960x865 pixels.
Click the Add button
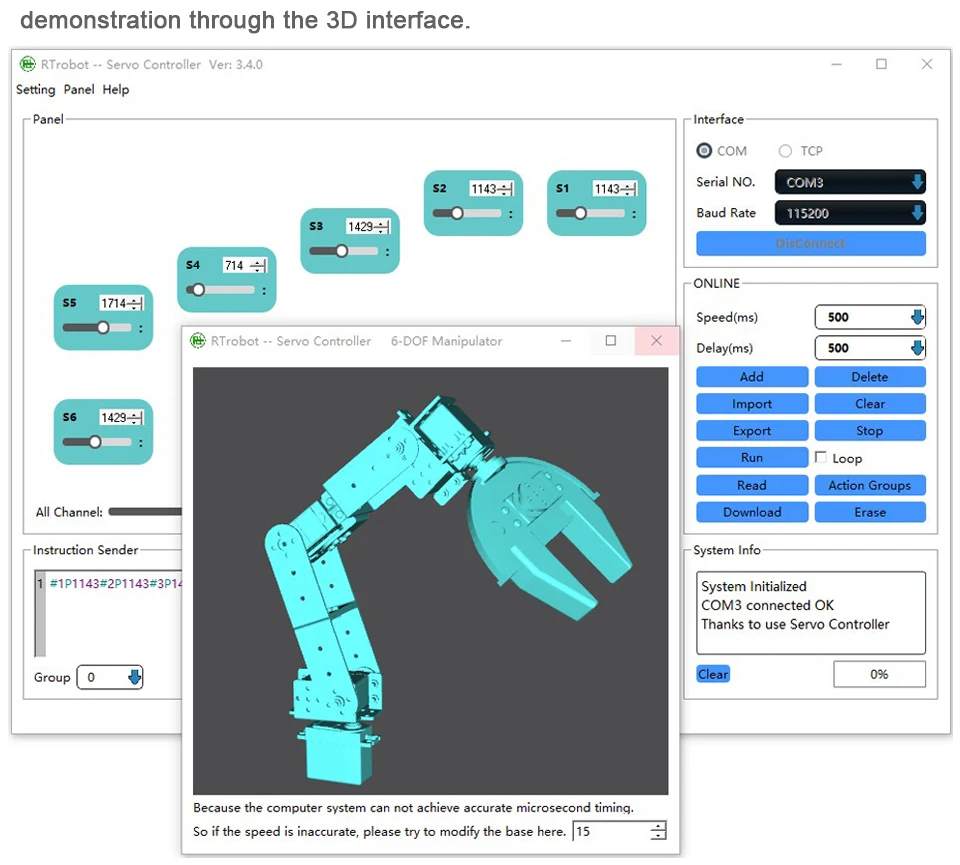click(752, 376)
